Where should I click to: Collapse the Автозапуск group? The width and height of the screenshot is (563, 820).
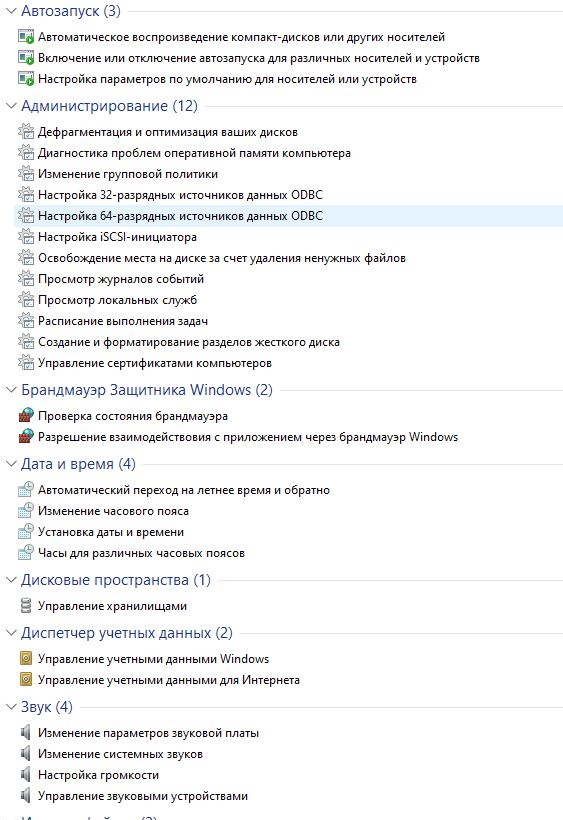tap(11, 11)
